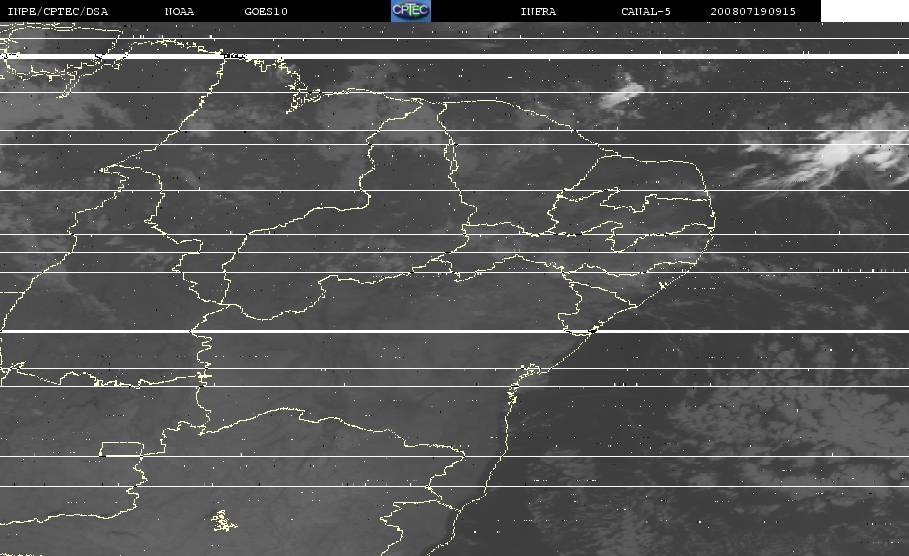Select the INPE/CPTEC/DSA header label
The width and height of the screenshot is (909, 556).
point(57,12)
